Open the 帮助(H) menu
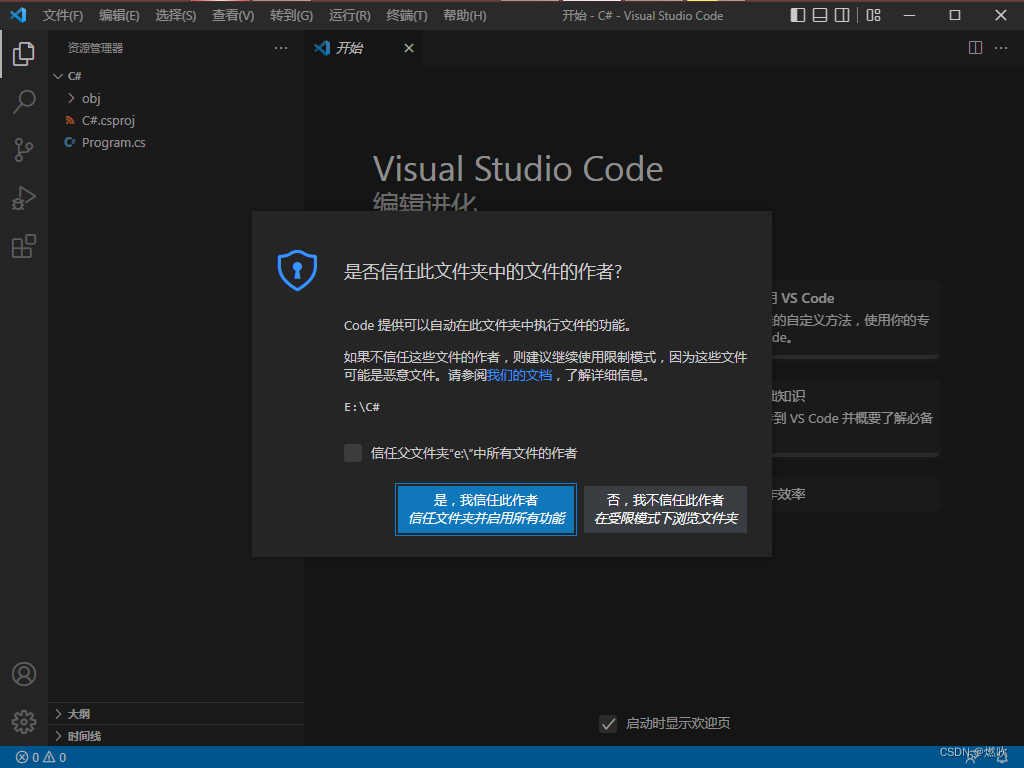The width and height of the screenshot is (1024, 768). point(464,15)
